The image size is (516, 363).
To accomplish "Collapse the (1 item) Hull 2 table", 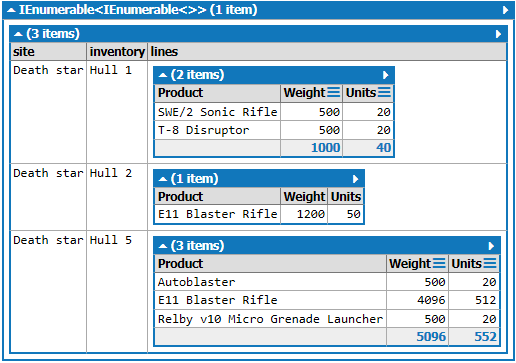I will (163, 179).
